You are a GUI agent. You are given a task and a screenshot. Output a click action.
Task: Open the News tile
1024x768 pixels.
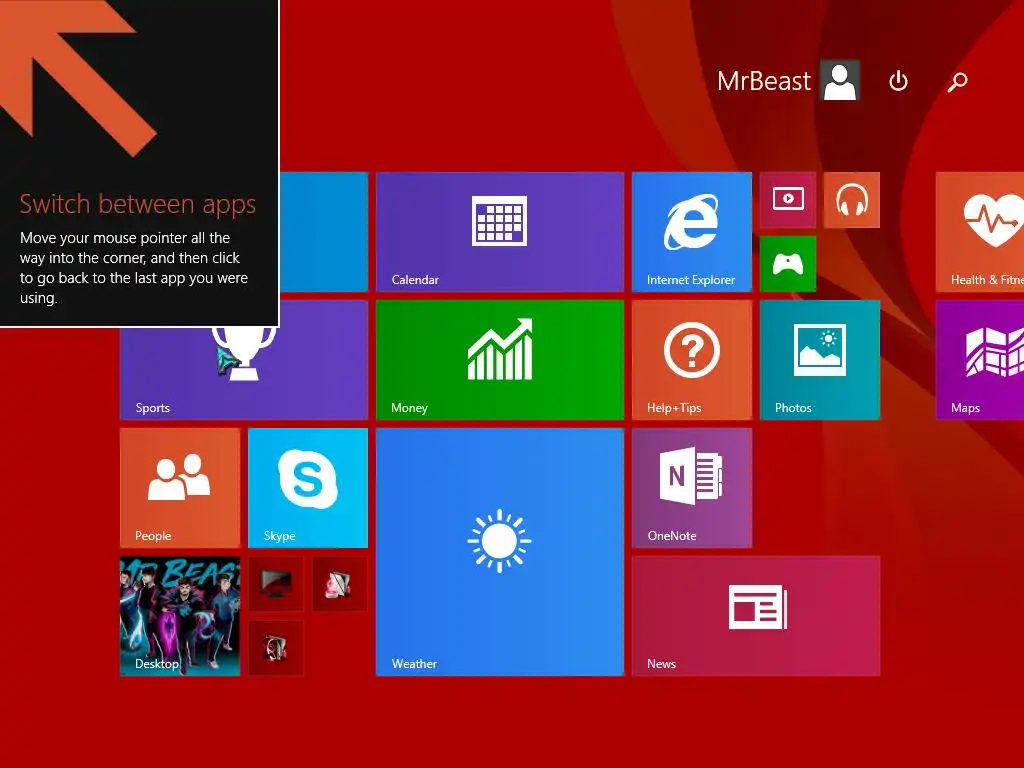[x=756, y=616]
